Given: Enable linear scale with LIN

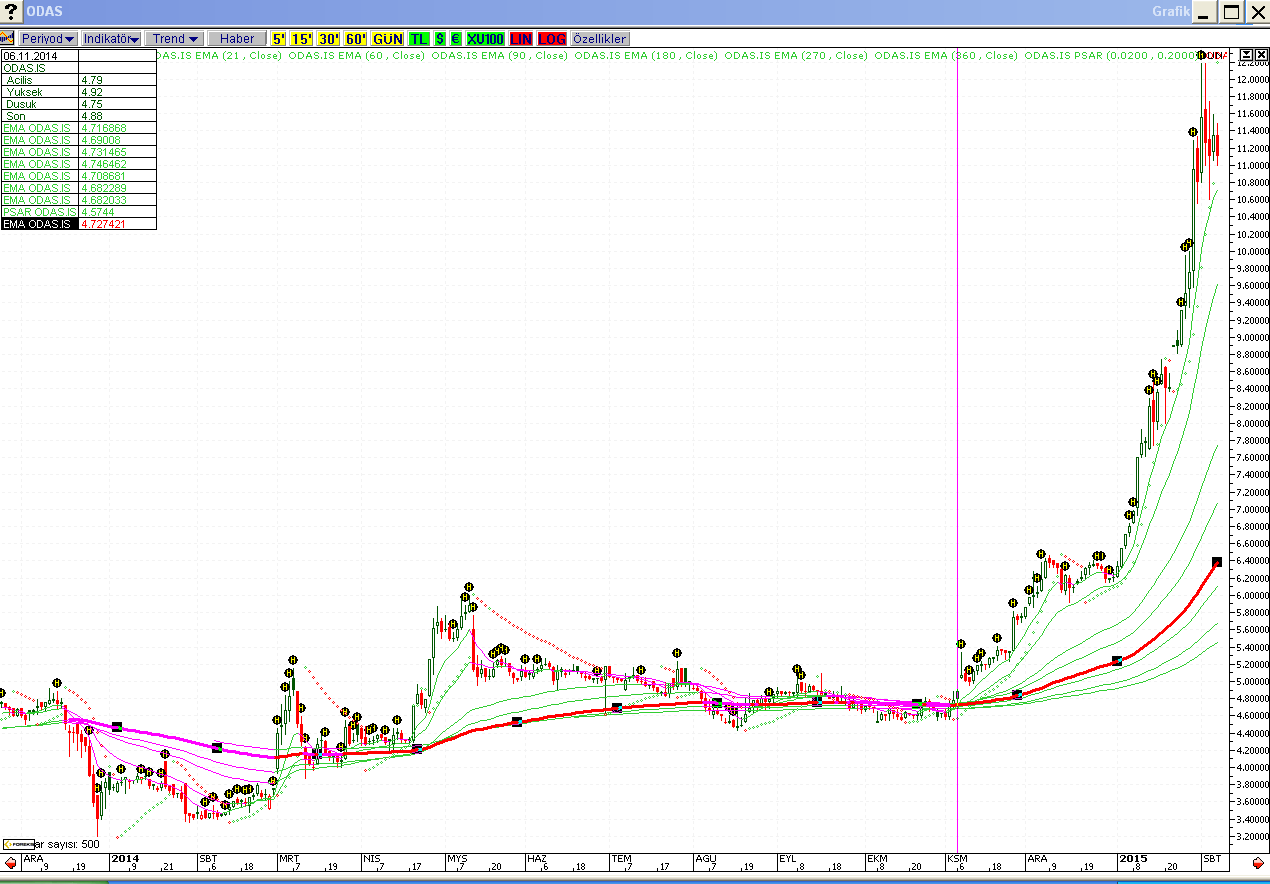Looking at the screenshot, I should coord(521,38).
